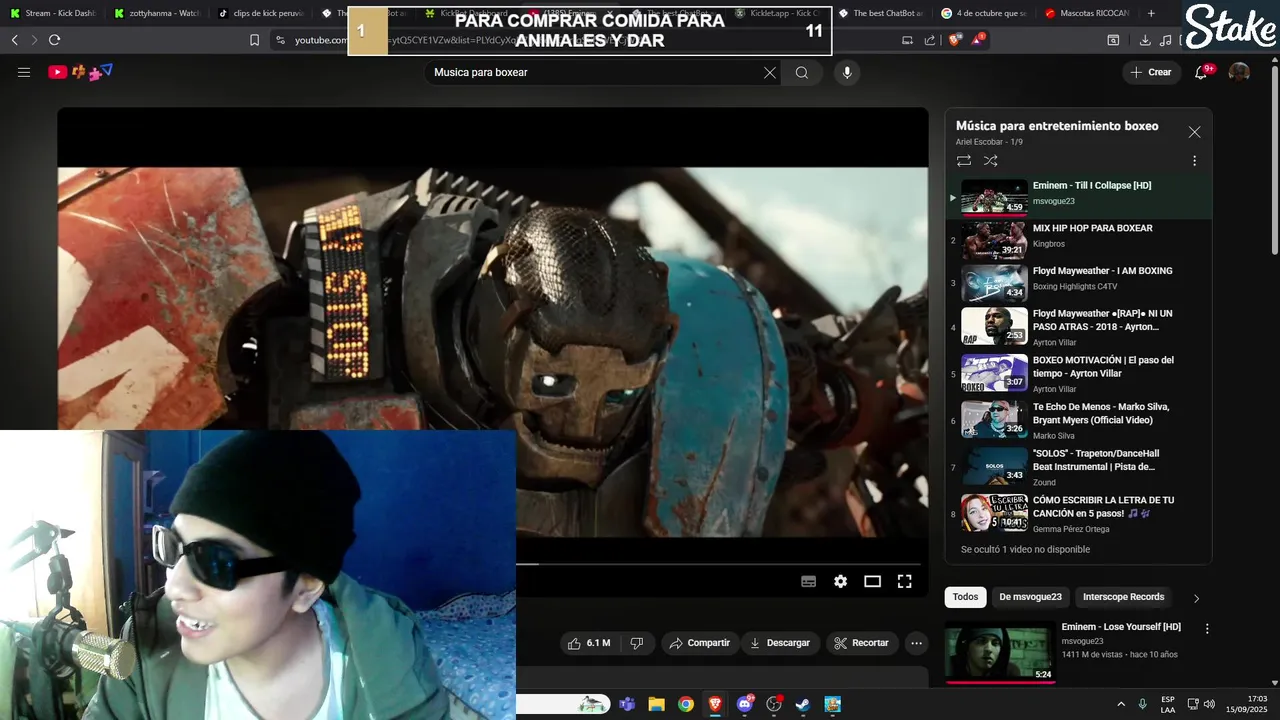Select the Interscope Records filter chip
This screenshot has width=1280, height=720.
pyautogui.click(x=1123, y=597)
